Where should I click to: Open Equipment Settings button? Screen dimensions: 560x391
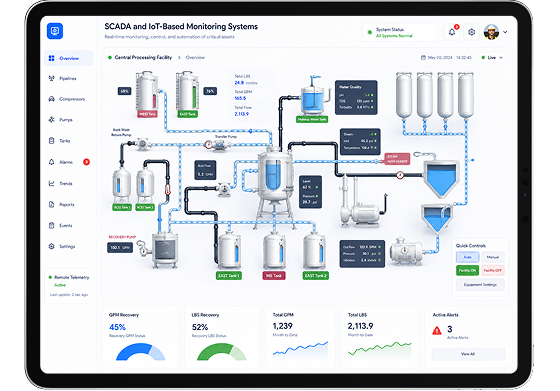pyautogui.click(x=480, y=285)
